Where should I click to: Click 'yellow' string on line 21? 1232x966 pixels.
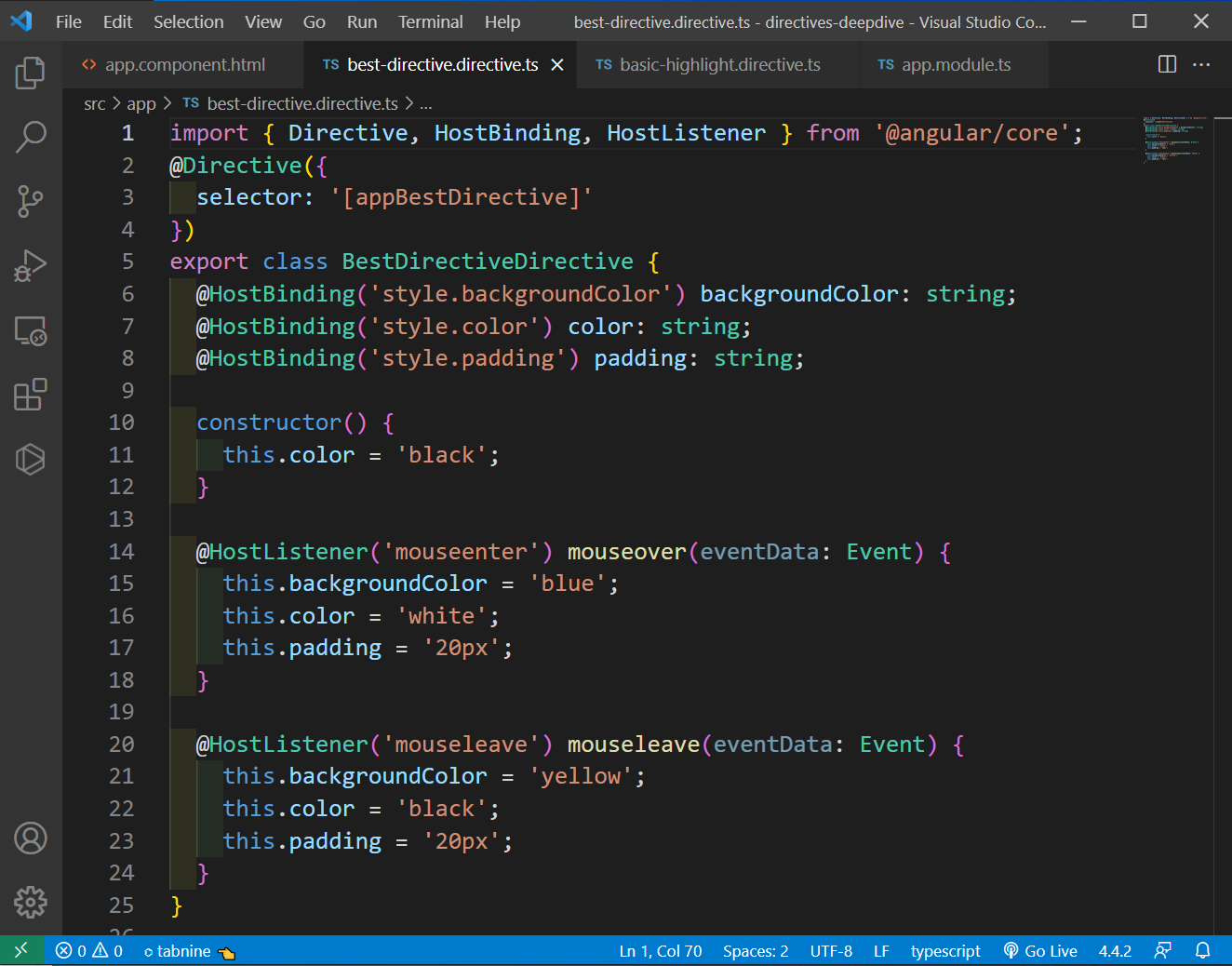click(x=581, y=776)
